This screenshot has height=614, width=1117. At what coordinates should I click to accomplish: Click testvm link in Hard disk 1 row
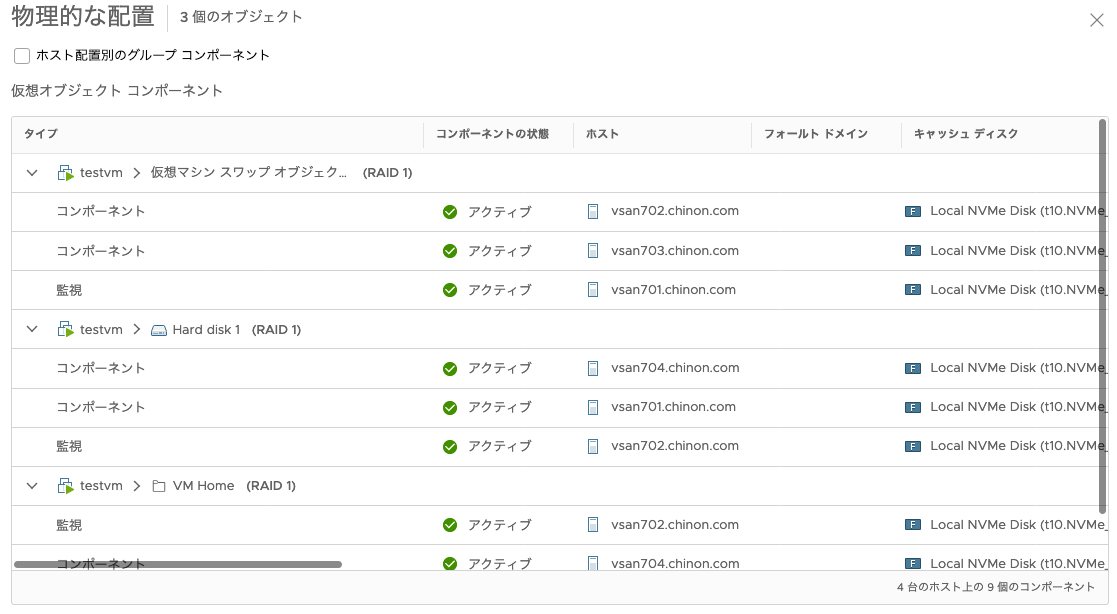pyautogui.click(x=101, y=330)
